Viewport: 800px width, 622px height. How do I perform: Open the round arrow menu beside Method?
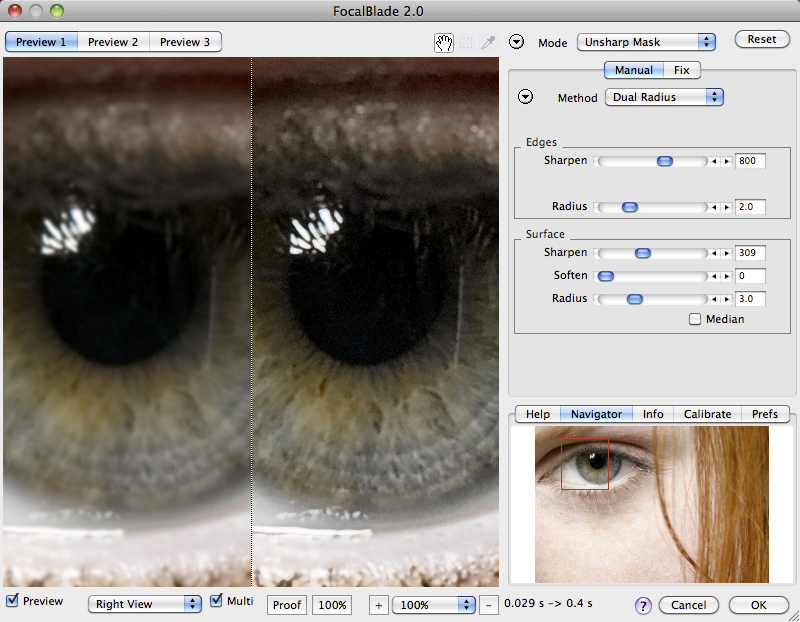pos(526,97)
